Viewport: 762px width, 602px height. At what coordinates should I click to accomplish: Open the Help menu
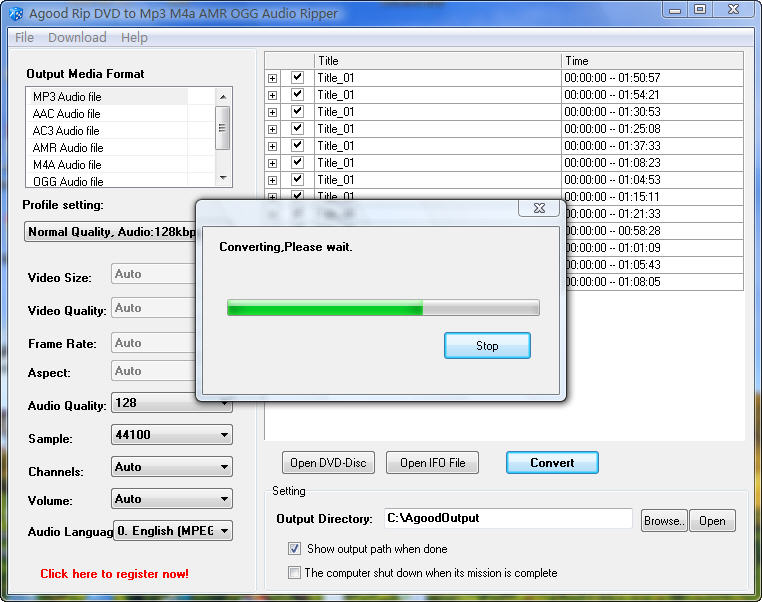tap(134, 37)
